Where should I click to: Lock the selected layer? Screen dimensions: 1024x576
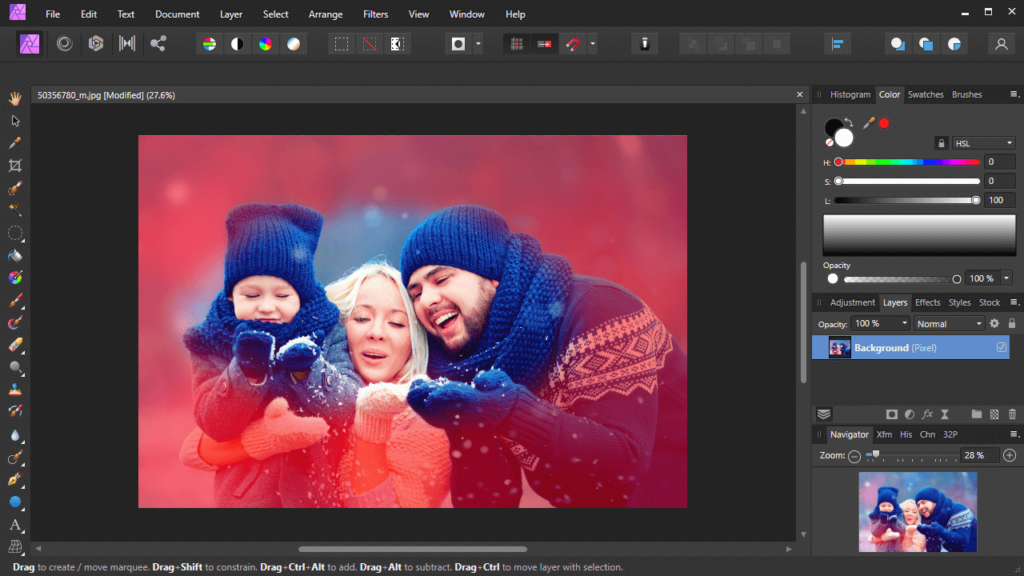pos(1011,323)
